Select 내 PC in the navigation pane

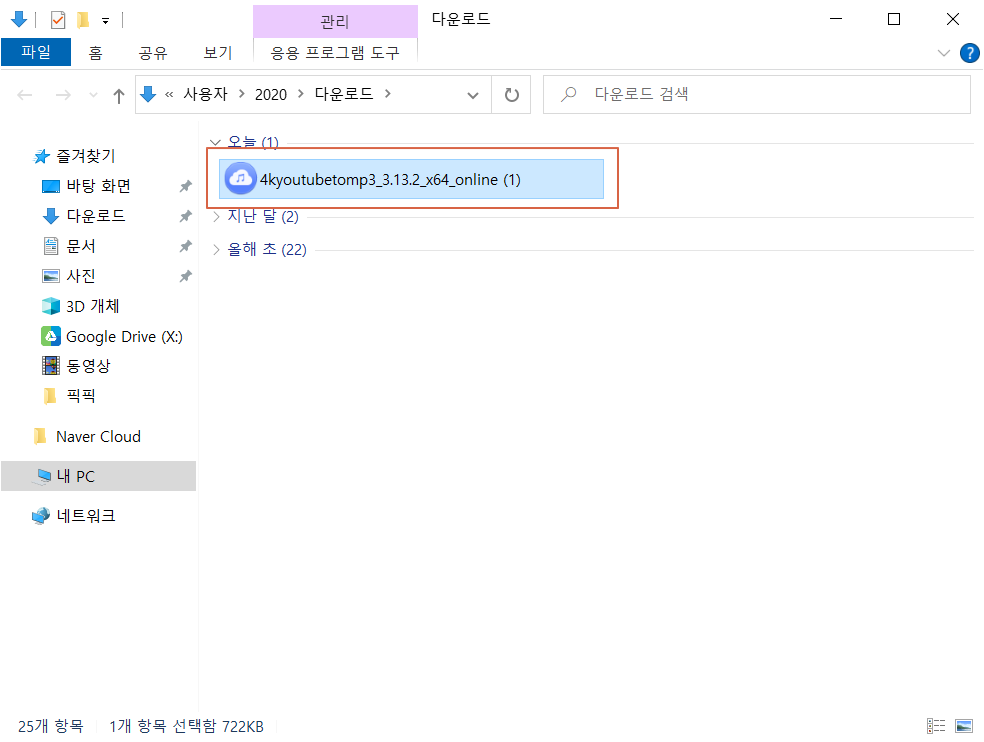tap(99, 476)
